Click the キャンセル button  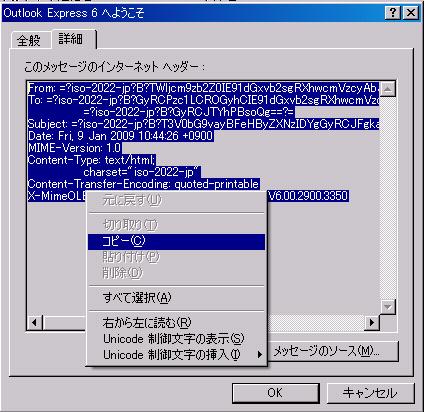(370, 393)
